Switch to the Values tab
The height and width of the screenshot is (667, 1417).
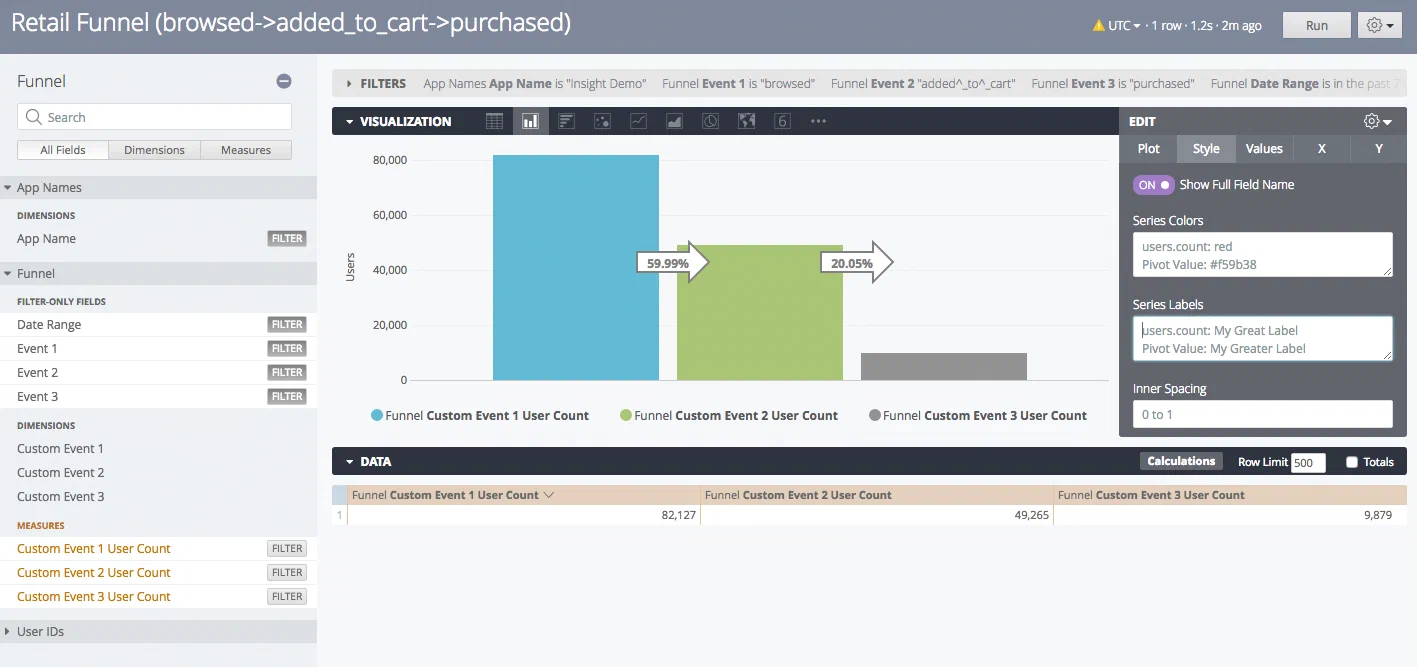pos(1264,148)
